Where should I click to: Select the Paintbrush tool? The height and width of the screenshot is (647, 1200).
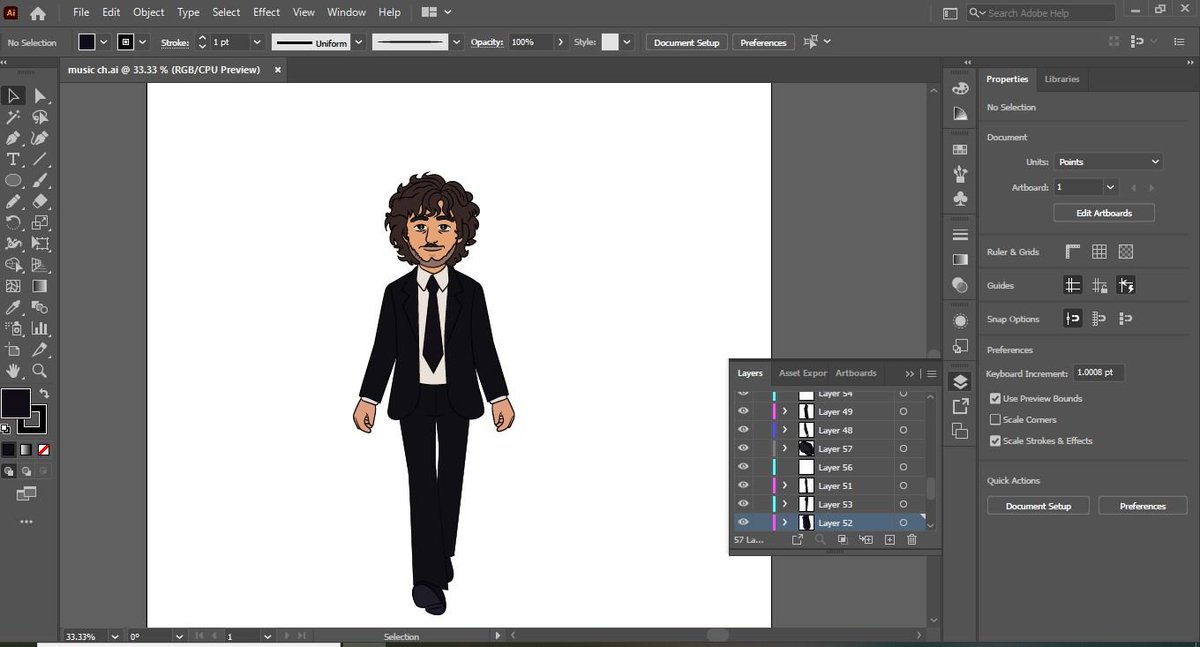pos(40,181)
